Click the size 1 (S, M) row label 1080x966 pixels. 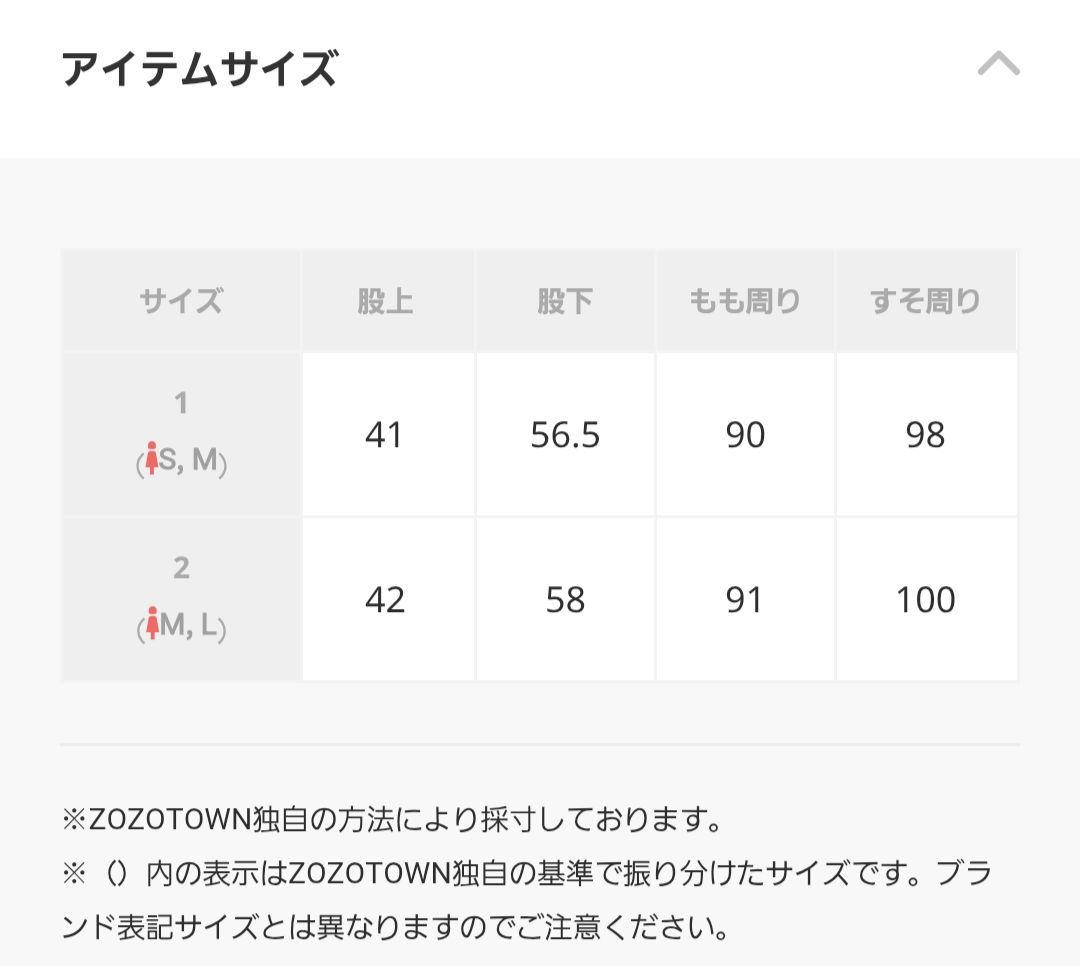pos(181,434)
